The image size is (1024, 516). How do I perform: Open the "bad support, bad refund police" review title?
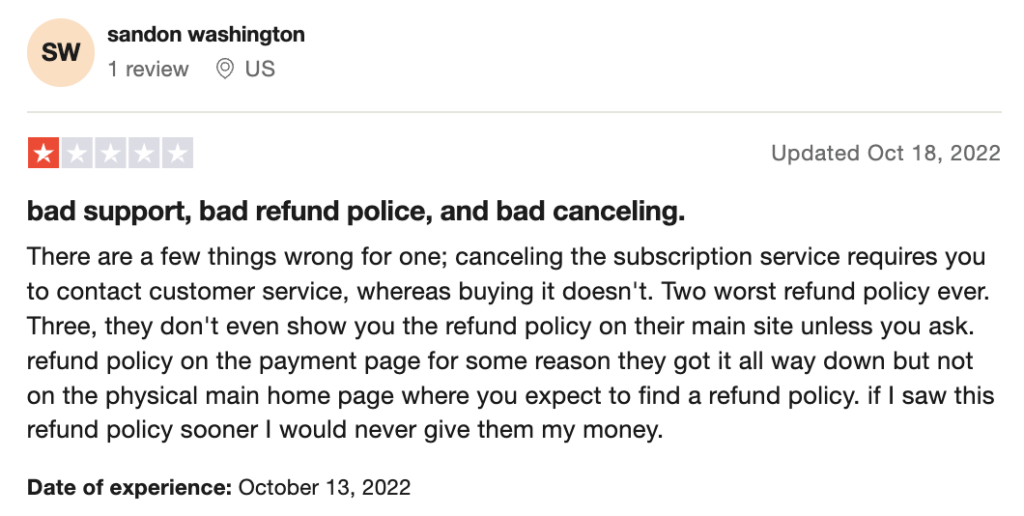tap(356, 212)
